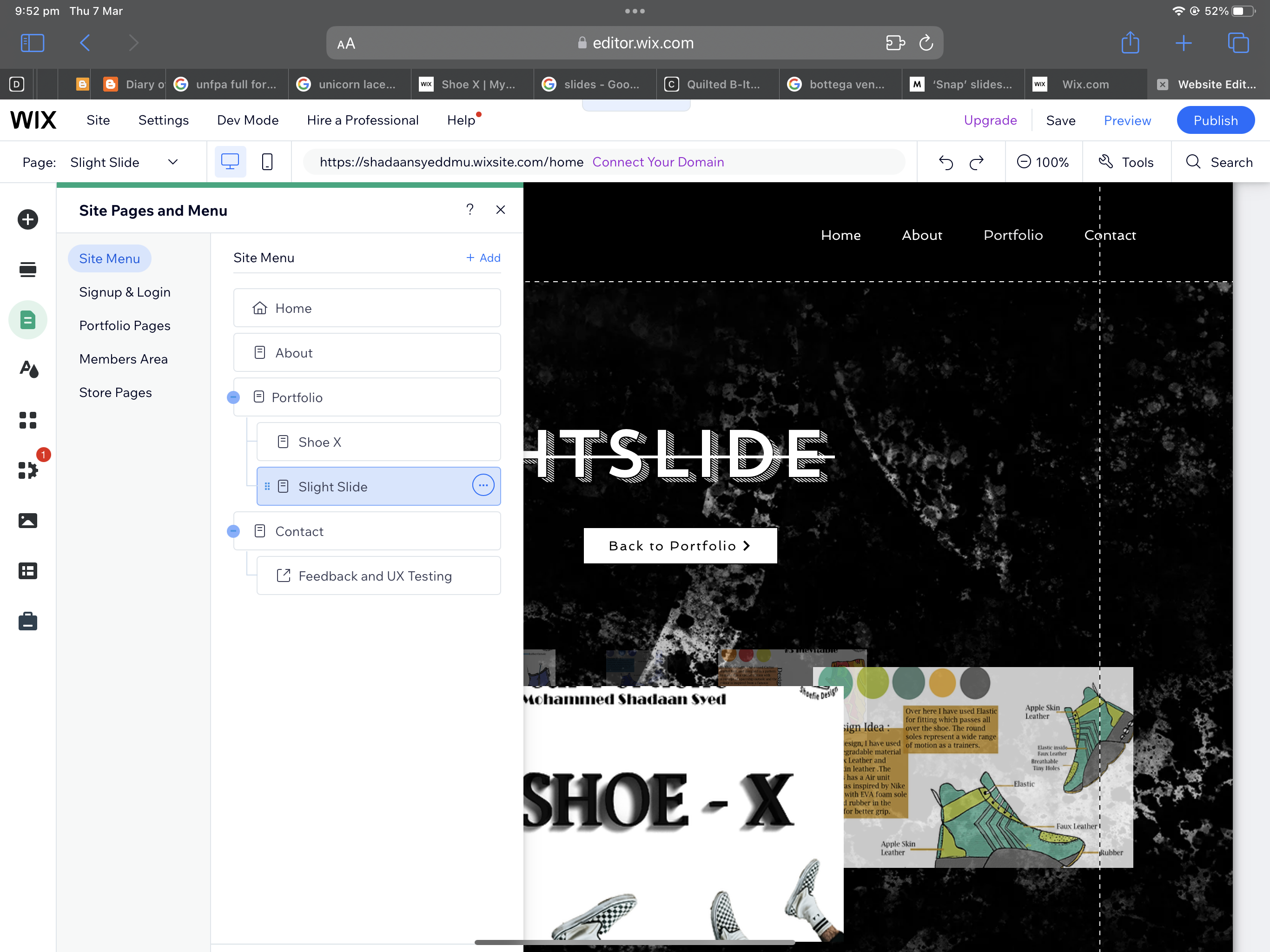1270x952 pixels.
Task: Open the help question mark in panel
Action: [470, 210]
